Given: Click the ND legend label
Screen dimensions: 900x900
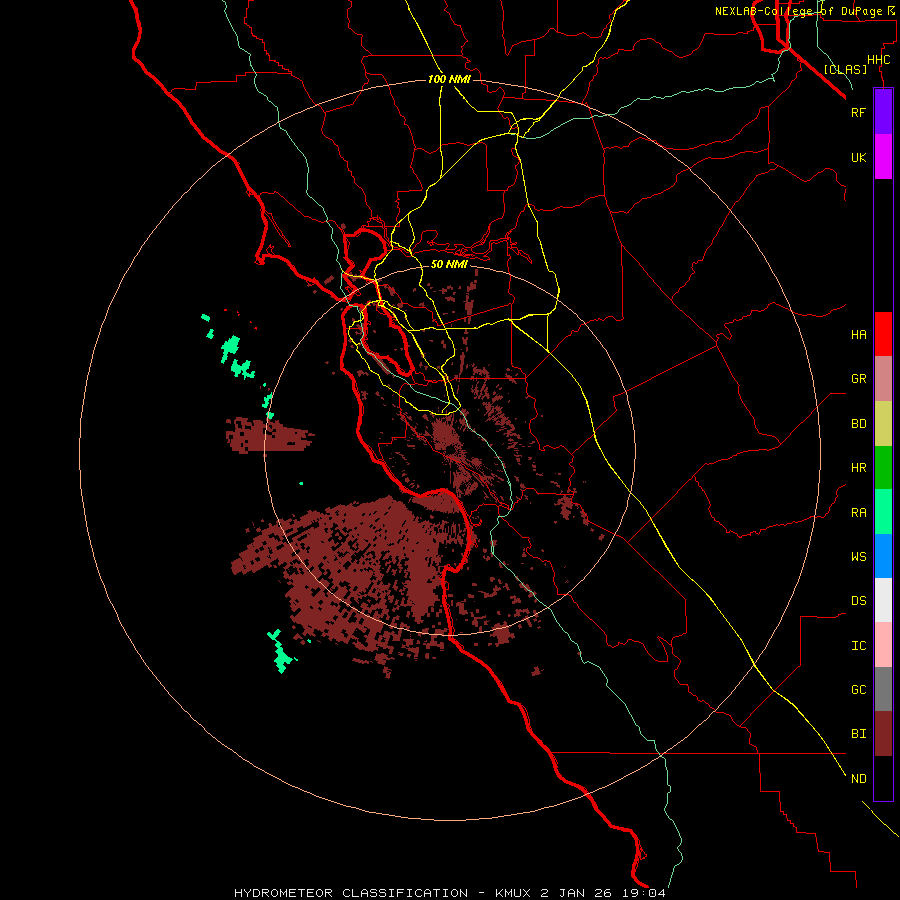Looking at the screenshot, I should click(x=858, y=779).
